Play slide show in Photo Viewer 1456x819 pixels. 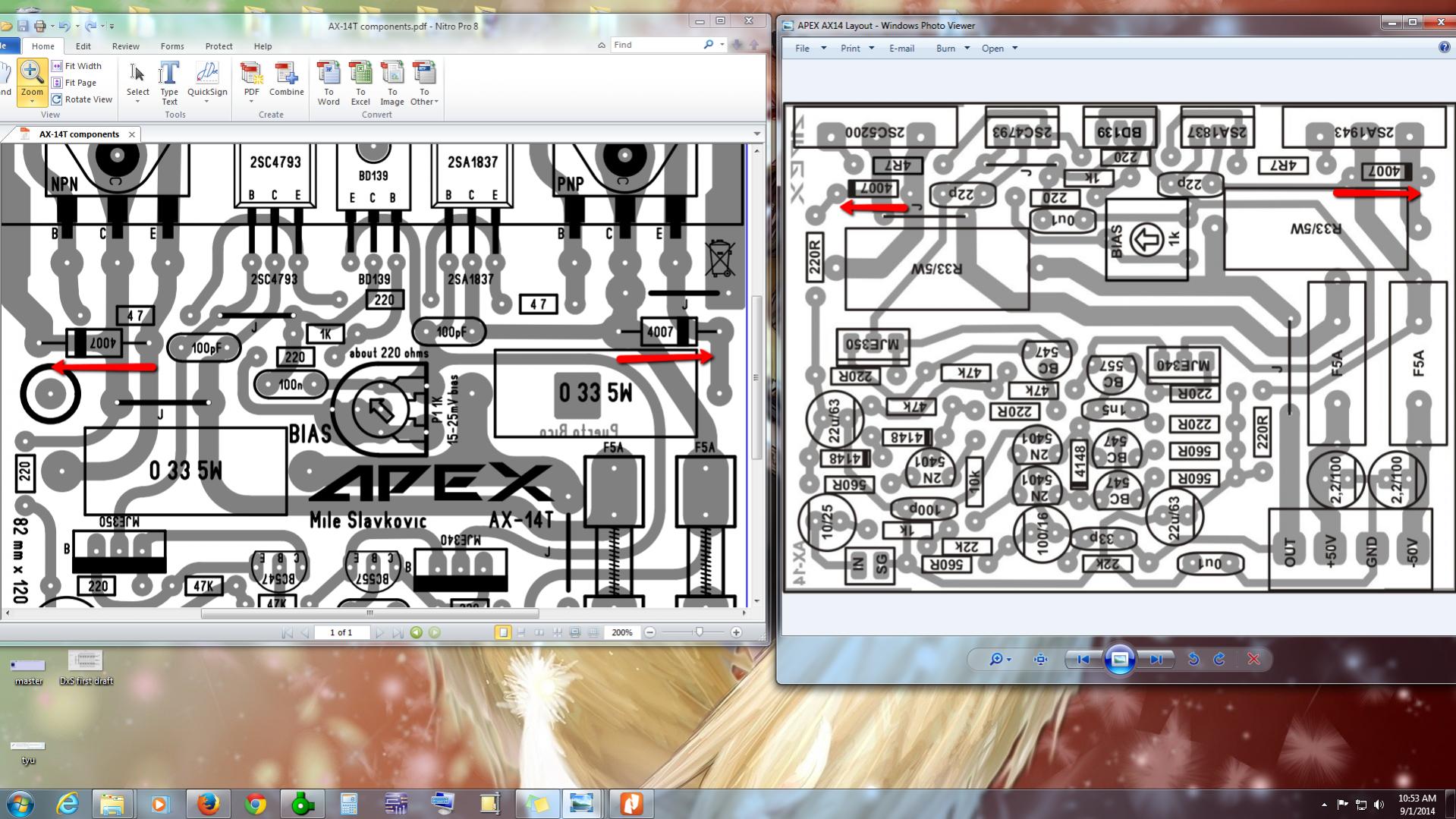click(x=1119, y=659)
